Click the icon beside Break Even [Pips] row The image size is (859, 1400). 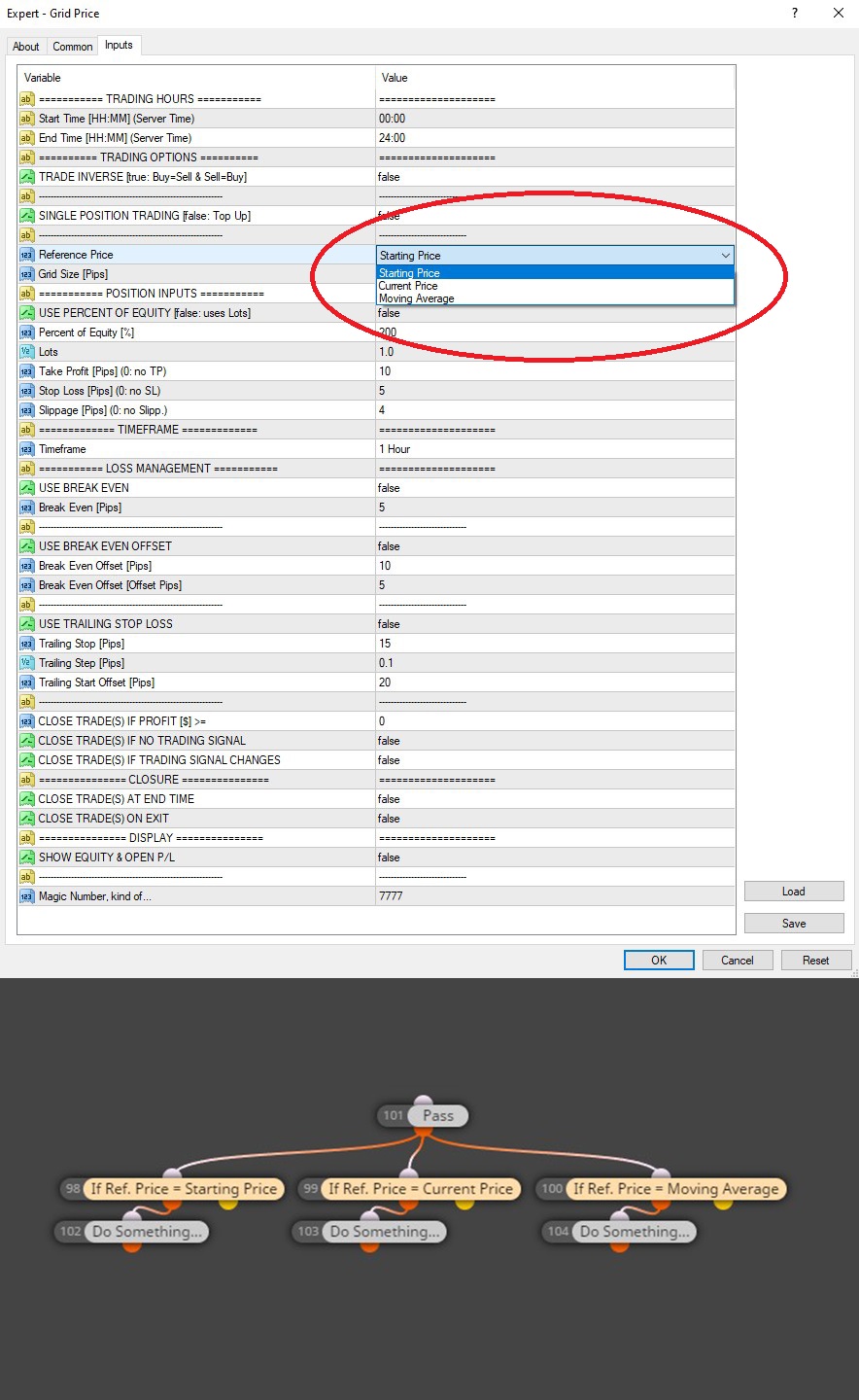coord(27,507)
